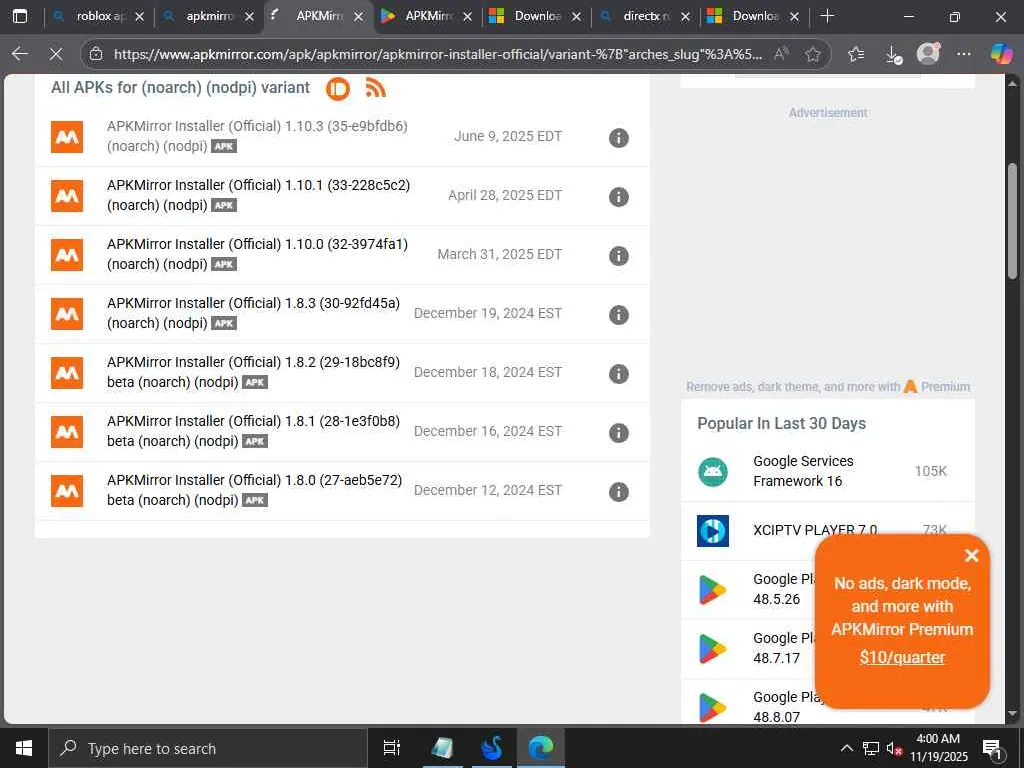Switch to the directx search tab
Viewport: 1024px width, 768px height.
[x=645, y=16]
